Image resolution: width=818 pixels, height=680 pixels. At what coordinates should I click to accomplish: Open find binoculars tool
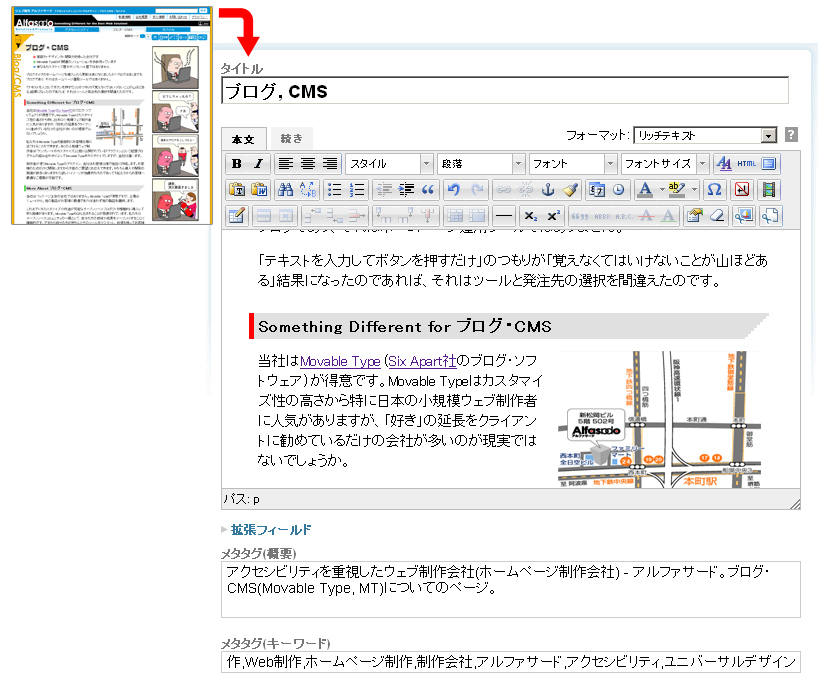pos(285,189)
